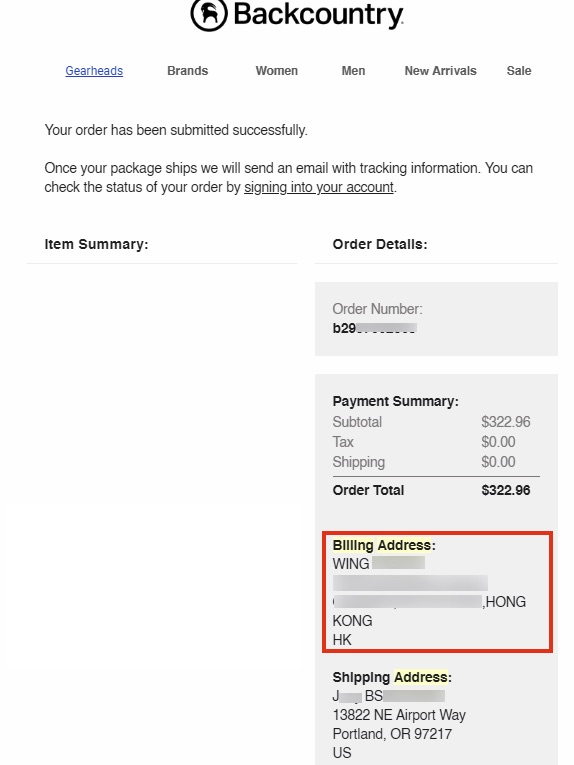
Task: Click the Subtotal $322.96 amount
Action: coord(506,422)
